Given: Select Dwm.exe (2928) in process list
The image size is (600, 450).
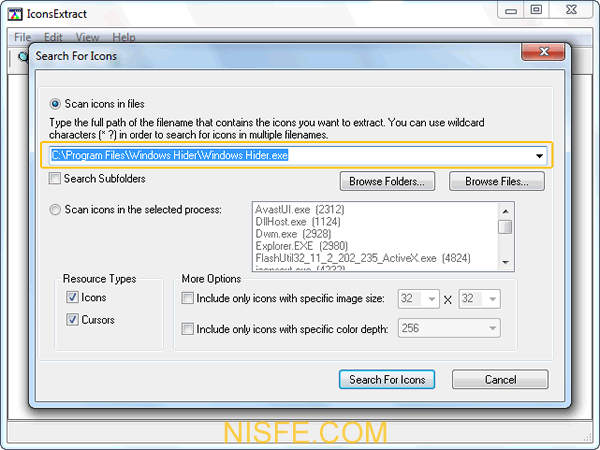Looking at the screenshot, I should pyautogui.click(x=293, y=234).
